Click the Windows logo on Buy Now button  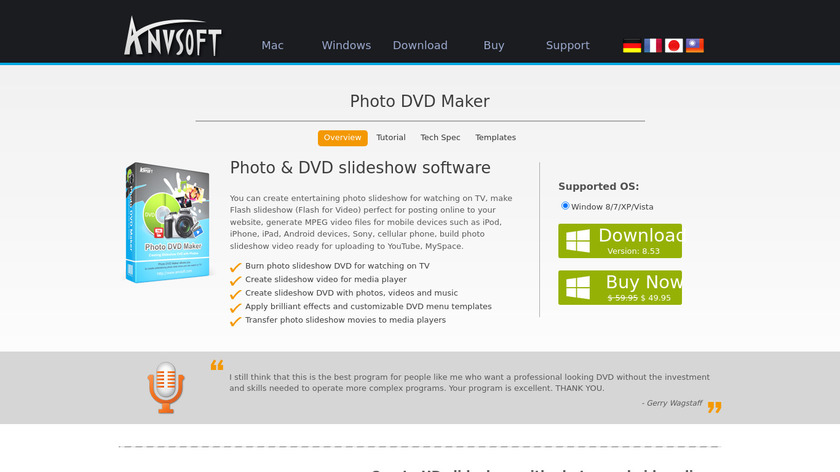[x=578, y=288]
